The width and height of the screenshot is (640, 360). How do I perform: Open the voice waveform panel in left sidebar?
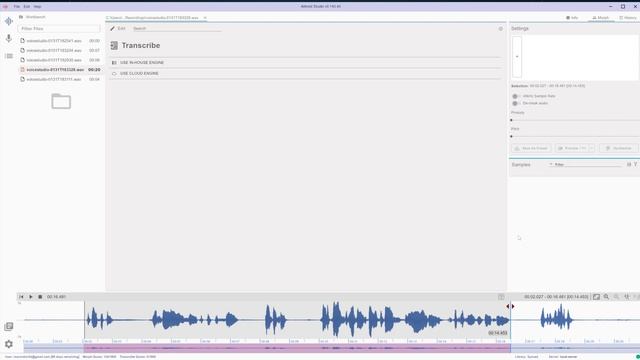pyautogui.click(x=9, y=21)
